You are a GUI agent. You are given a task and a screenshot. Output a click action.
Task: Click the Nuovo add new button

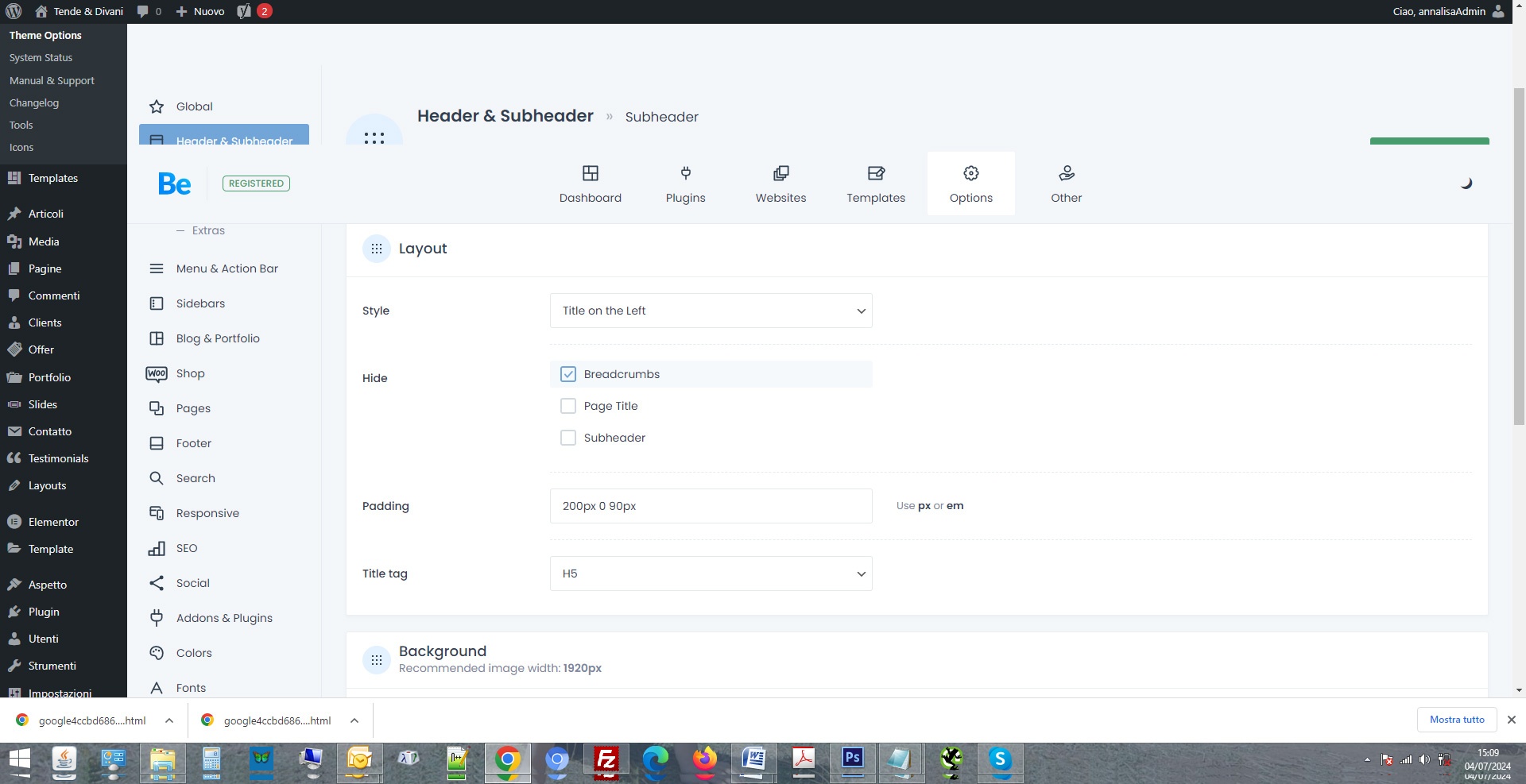pyautogui.click(x=200, y=11)
